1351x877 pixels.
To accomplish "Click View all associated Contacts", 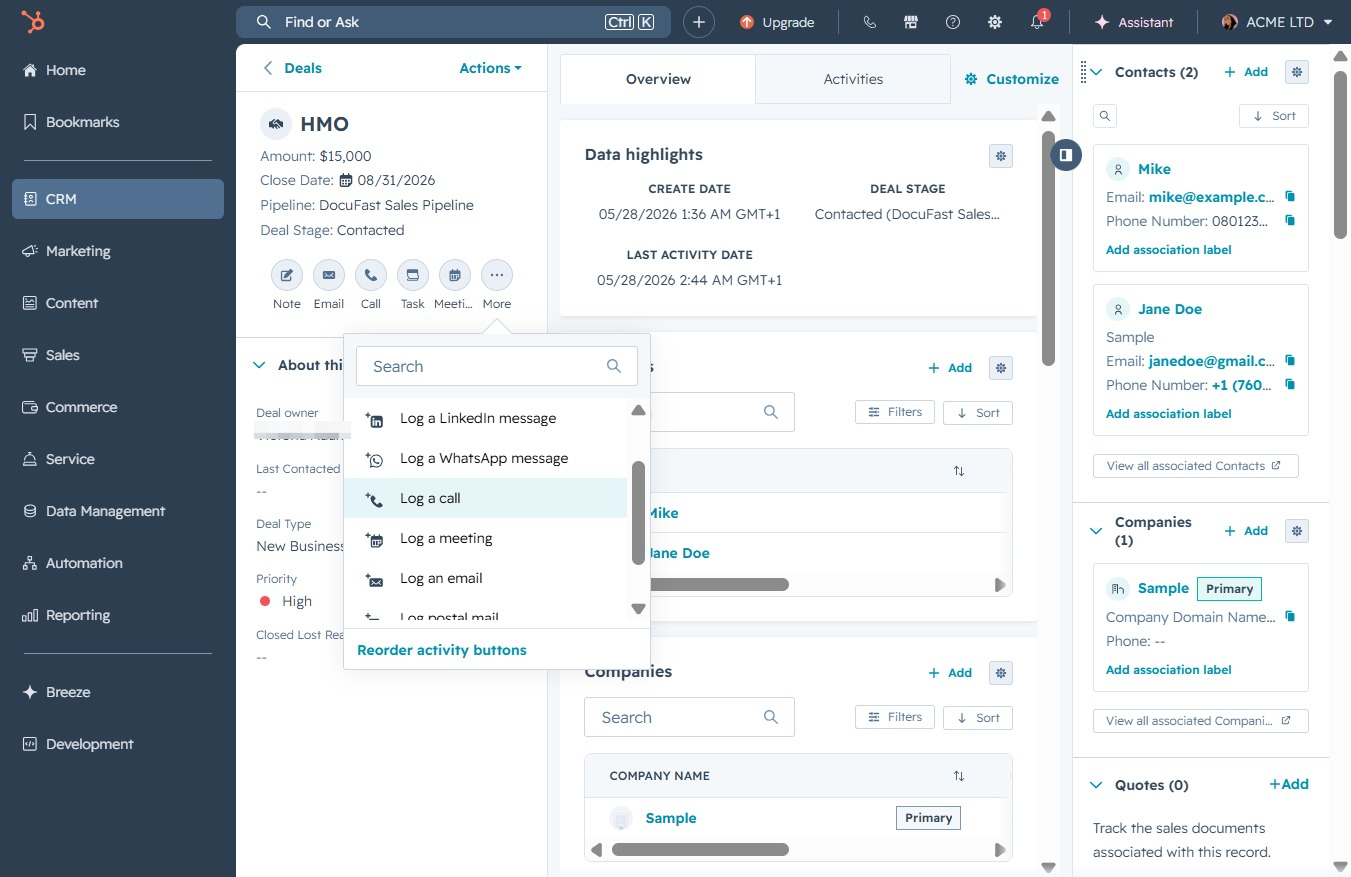I will coord(1195,466).
